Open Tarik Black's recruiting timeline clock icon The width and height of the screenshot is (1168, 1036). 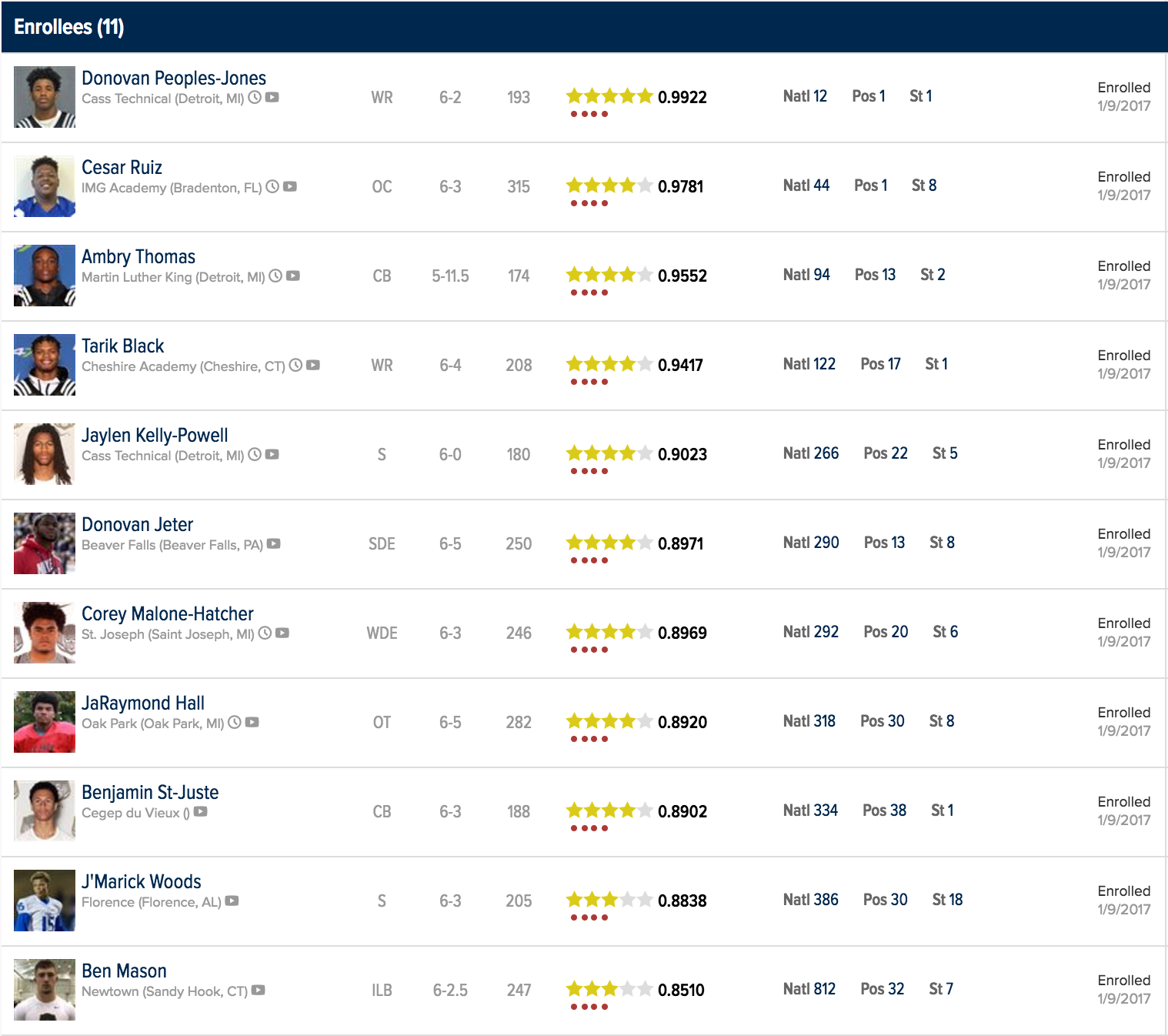[295, 366]
